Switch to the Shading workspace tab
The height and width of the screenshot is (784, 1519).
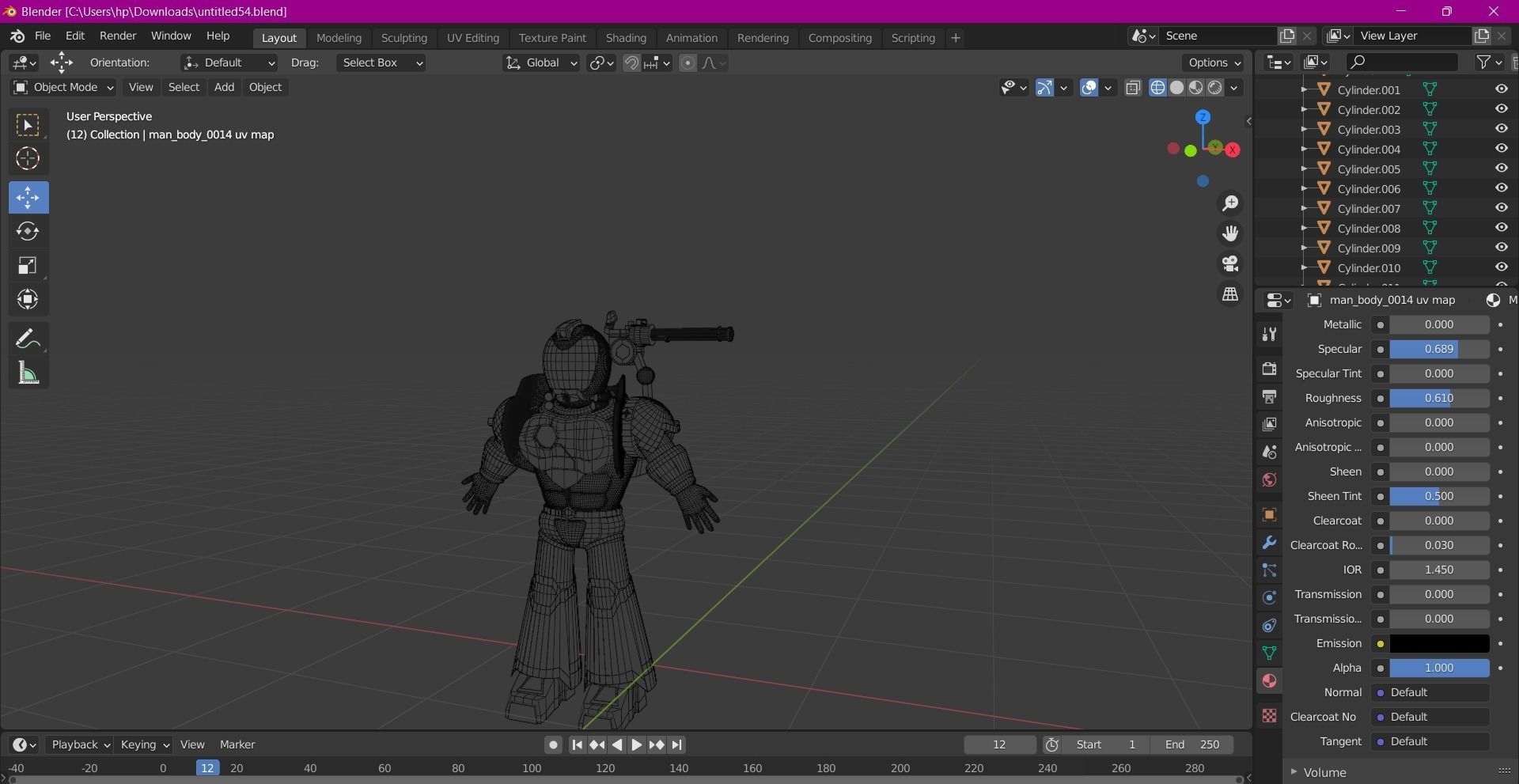[626, 38]
